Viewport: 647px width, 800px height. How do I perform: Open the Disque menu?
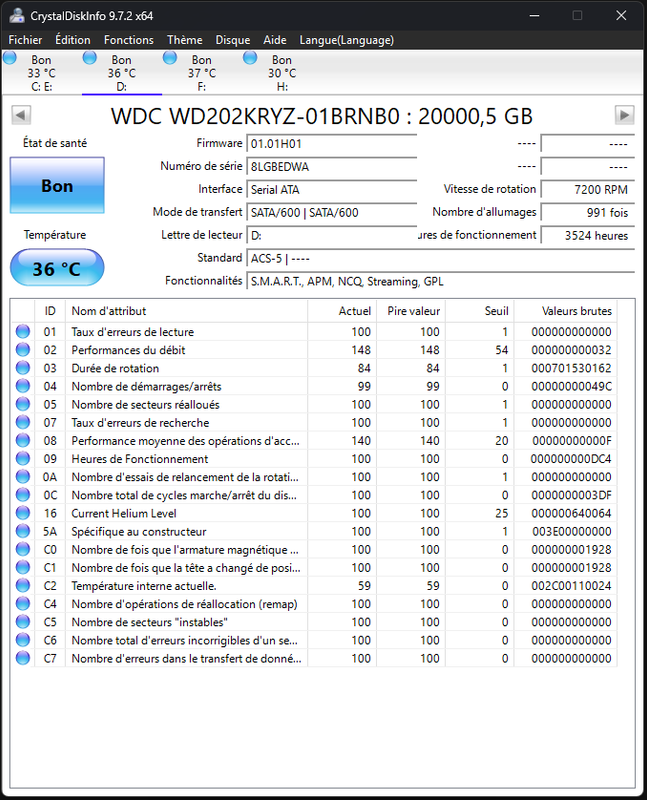(x=233, y=40)
